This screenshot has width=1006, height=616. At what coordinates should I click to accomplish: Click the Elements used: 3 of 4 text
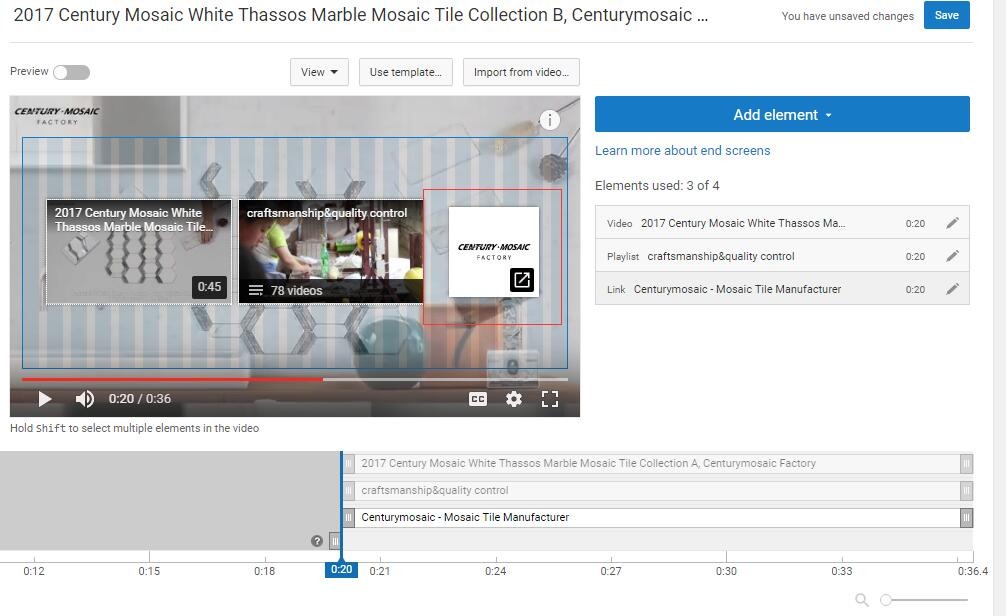coord(657,185)
